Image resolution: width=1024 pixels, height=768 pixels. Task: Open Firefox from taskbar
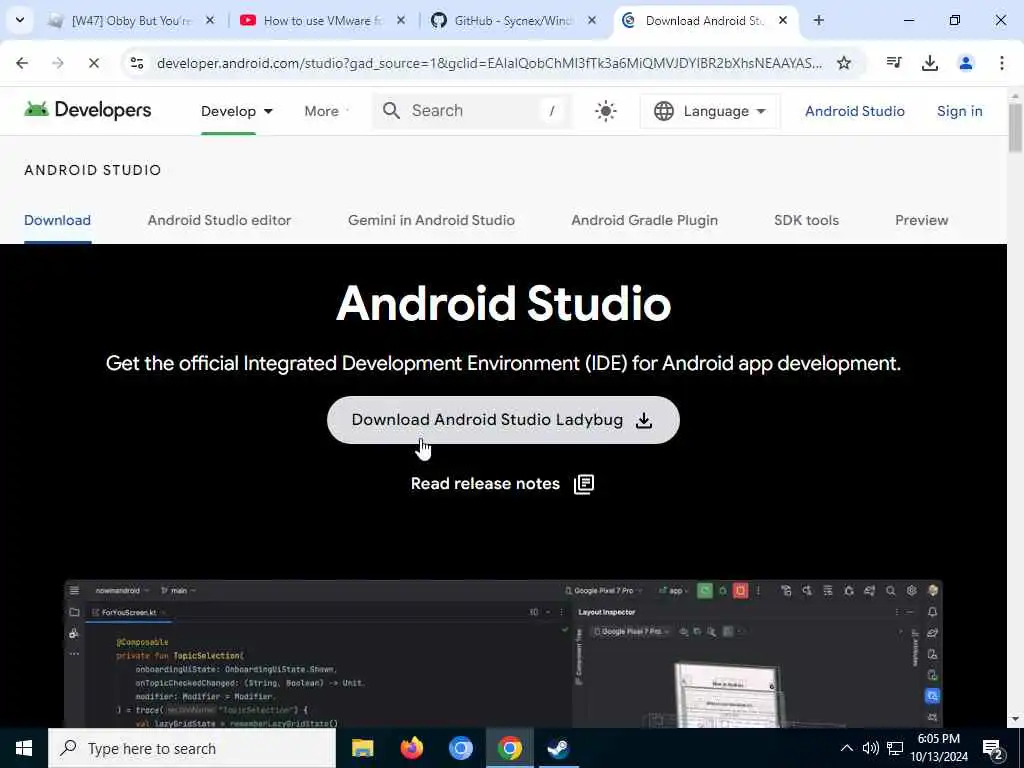pos(411,748)
